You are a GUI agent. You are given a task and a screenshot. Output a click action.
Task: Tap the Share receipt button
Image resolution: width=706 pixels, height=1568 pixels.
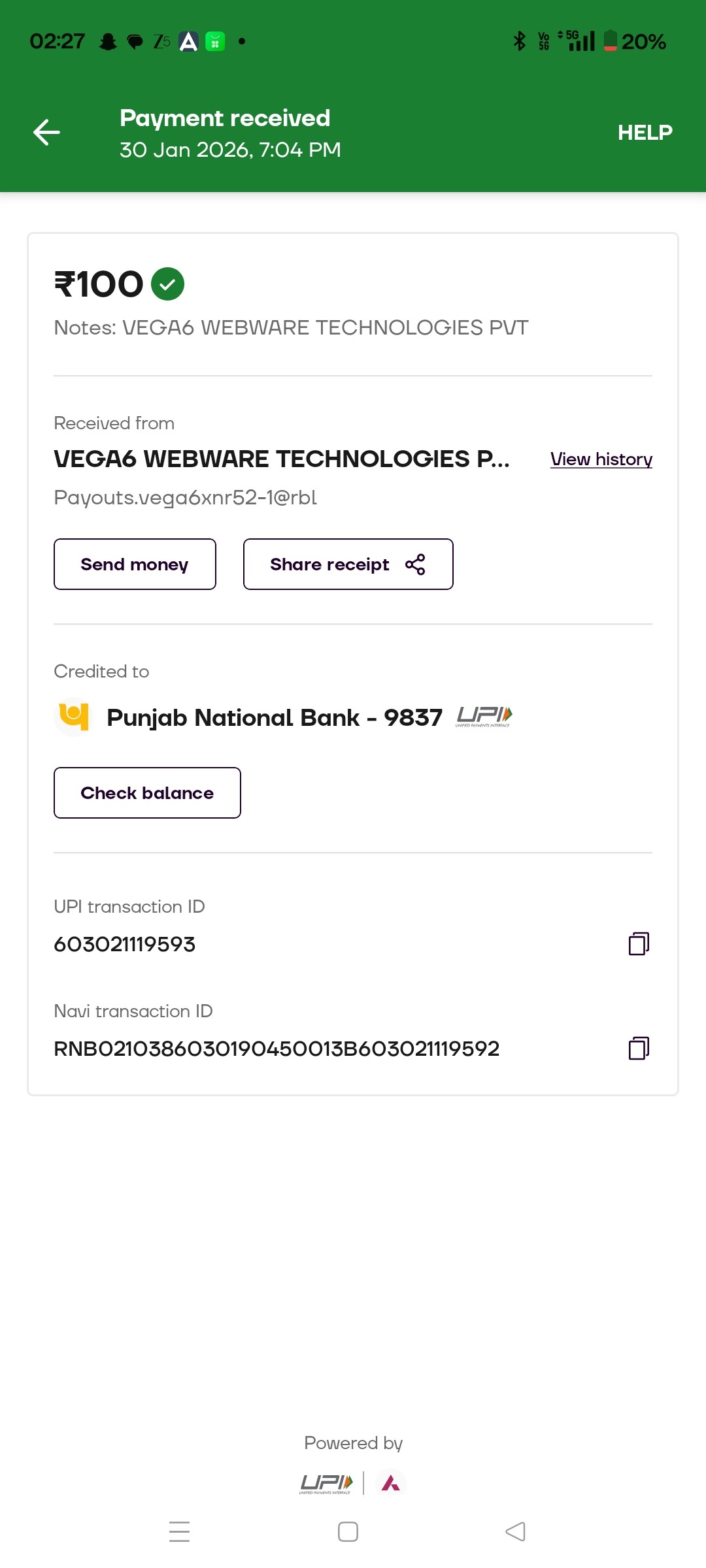(348, 564)
